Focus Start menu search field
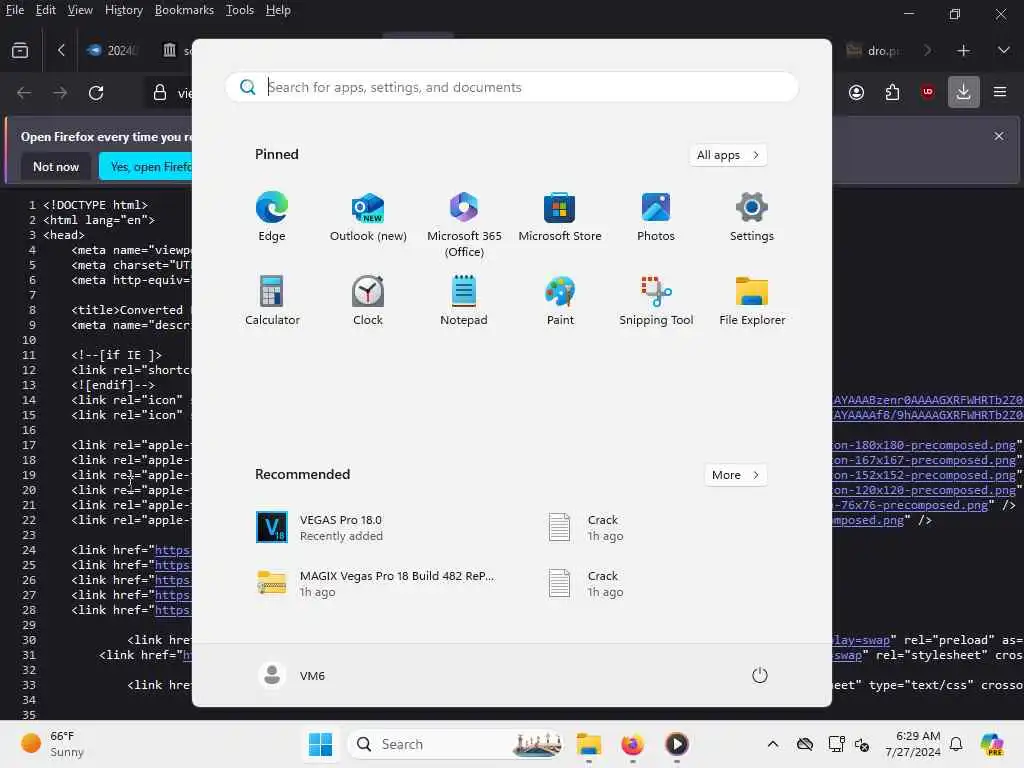 tap(512, 87)
